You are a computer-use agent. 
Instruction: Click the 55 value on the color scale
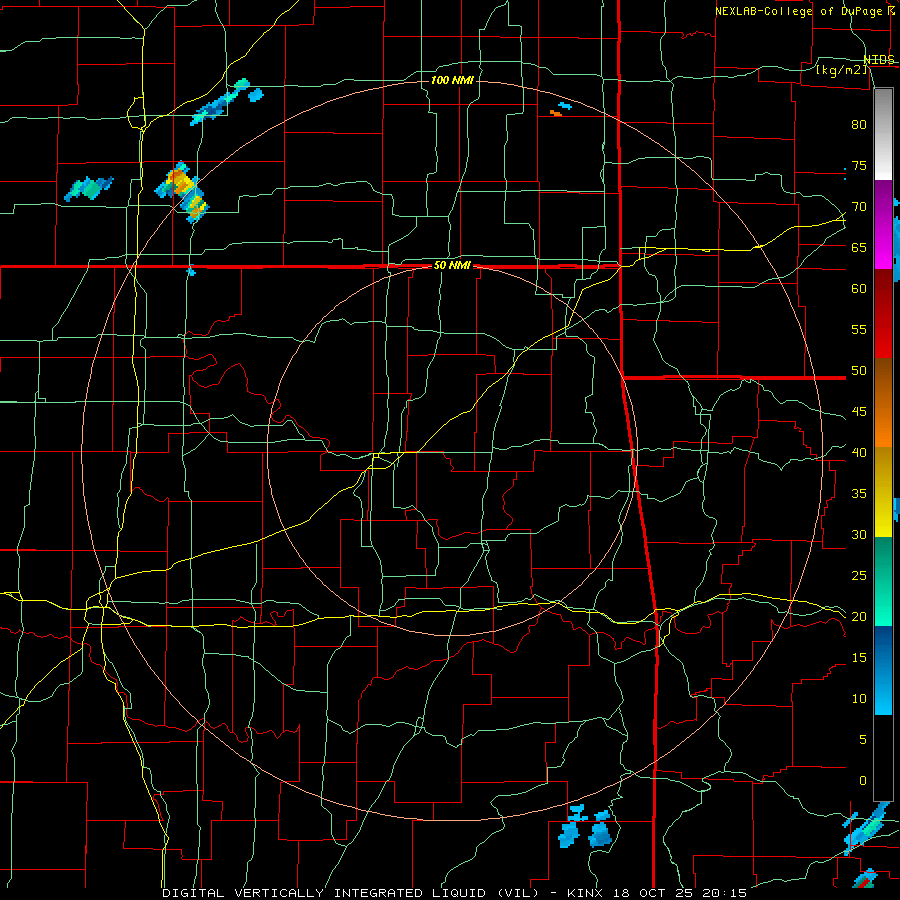859,329
